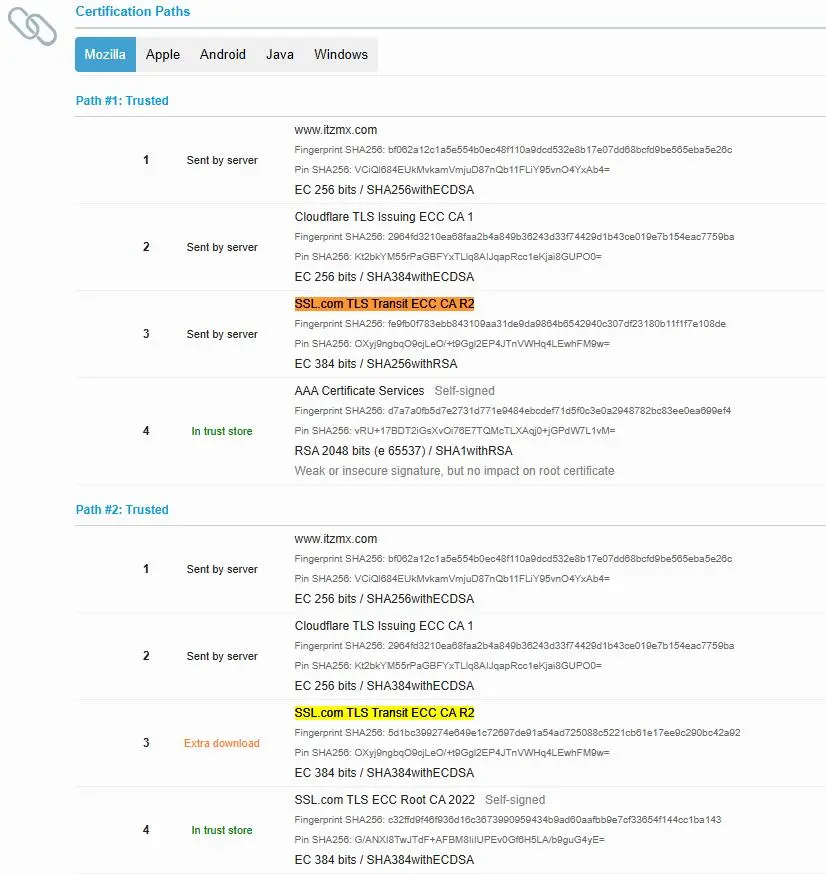
Task: Click Pin SHA256 starting VCiQl684 in Path #1
Action: point(452,170)
